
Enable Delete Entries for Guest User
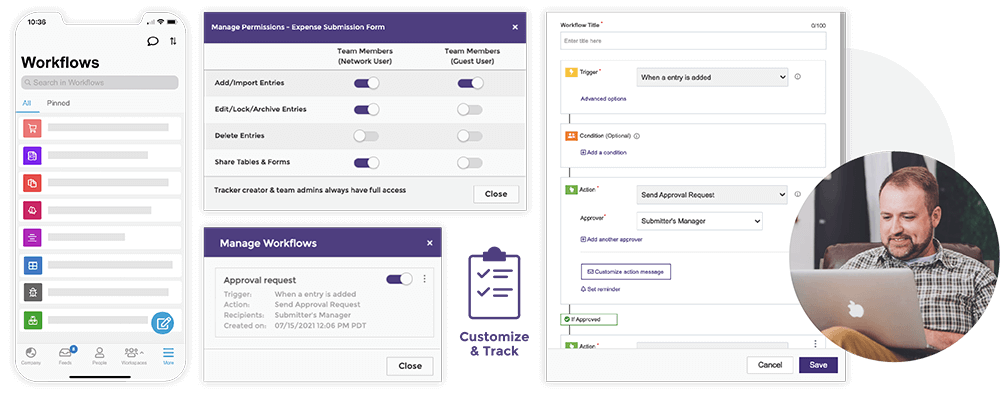(470, 136)
